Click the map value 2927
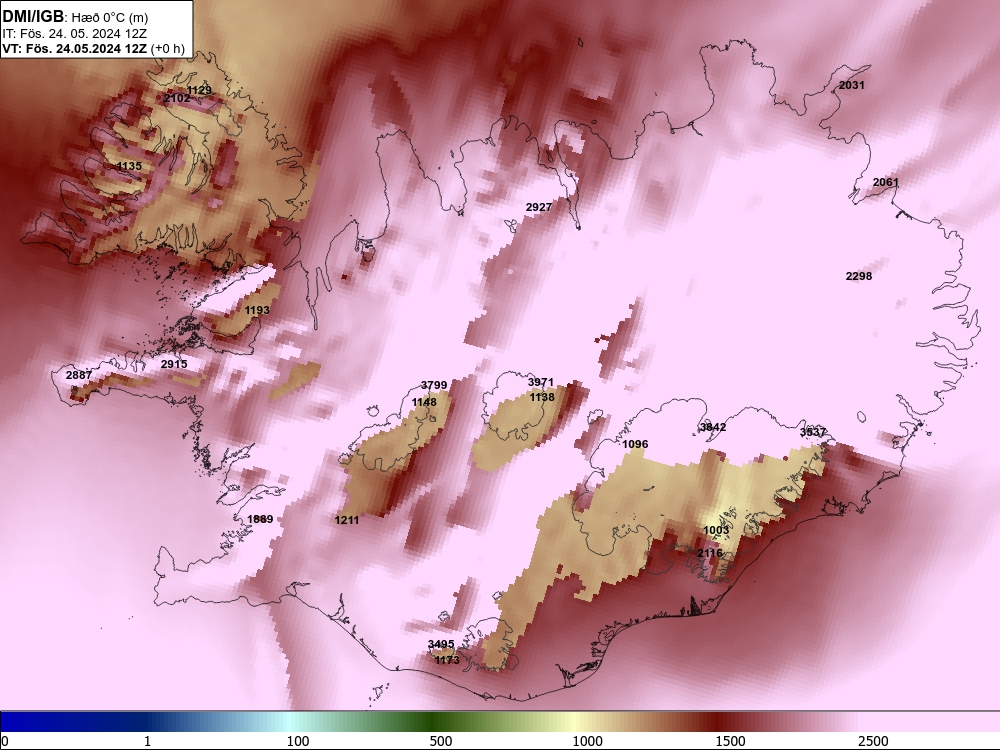 (x=539, y=207)
